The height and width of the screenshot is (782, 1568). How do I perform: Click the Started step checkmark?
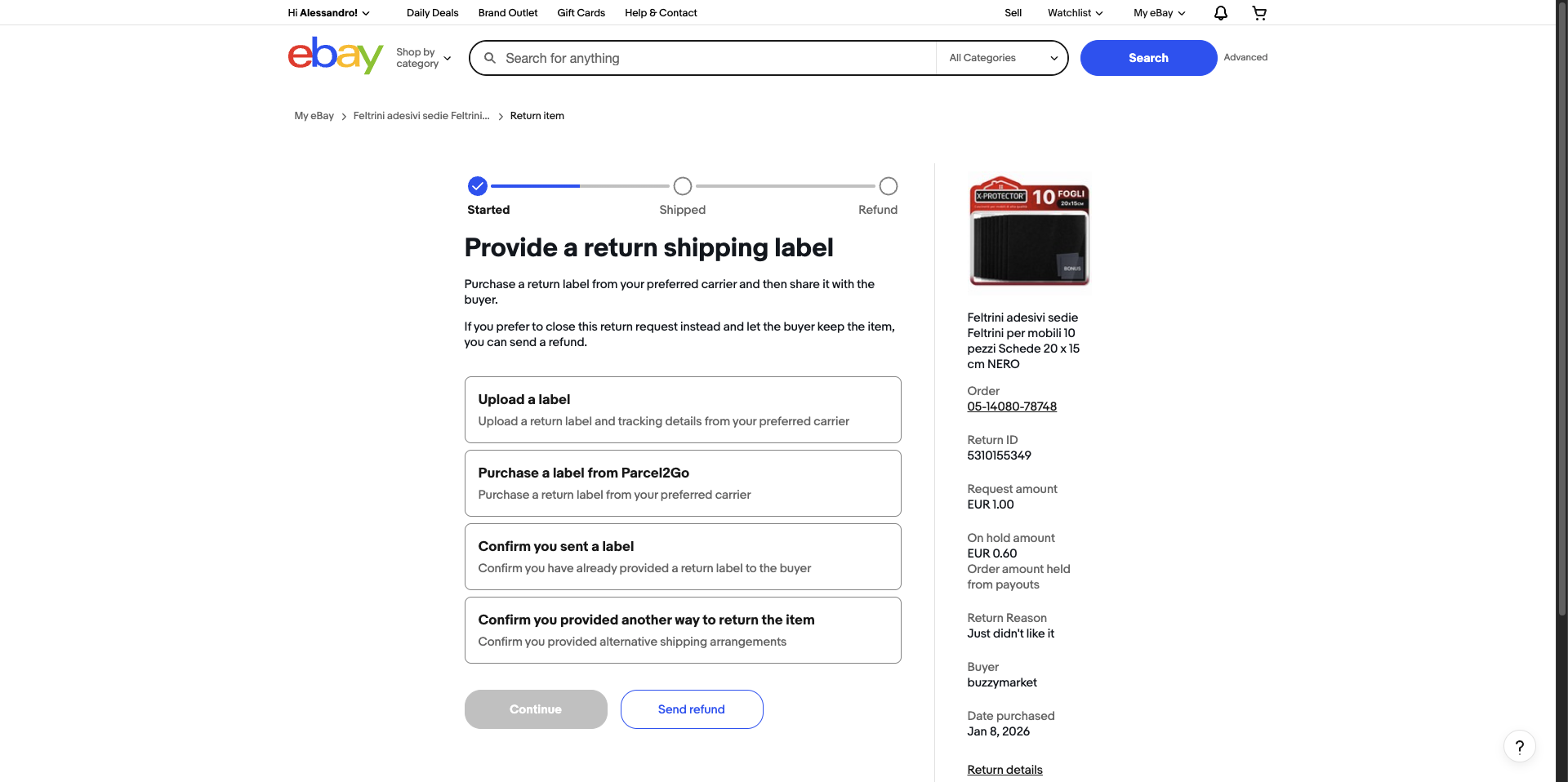pyautogui.click(x=478, y=186)
